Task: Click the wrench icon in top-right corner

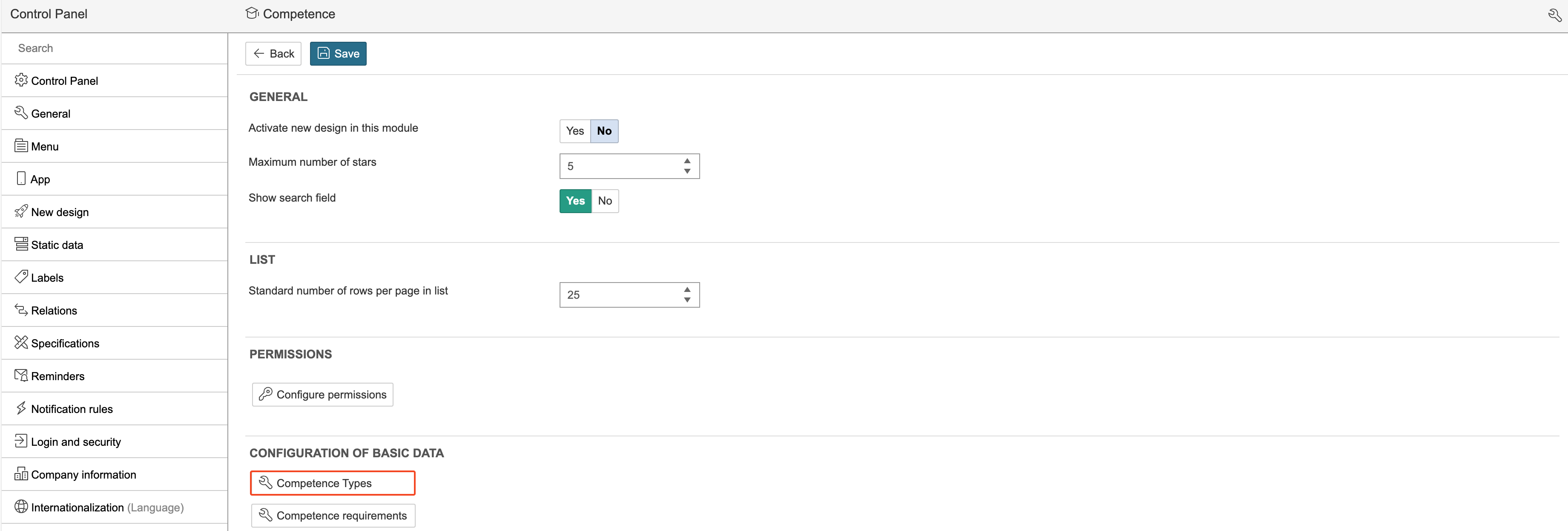Action: (x=1554, y=15)
